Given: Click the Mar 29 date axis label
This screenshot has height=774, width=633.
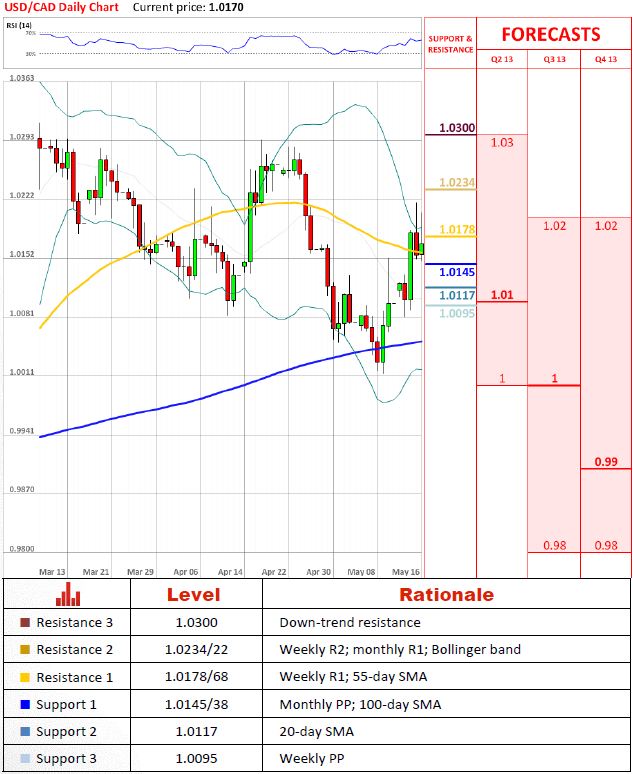Looking at the screenshot, I should tap(141, 572).
